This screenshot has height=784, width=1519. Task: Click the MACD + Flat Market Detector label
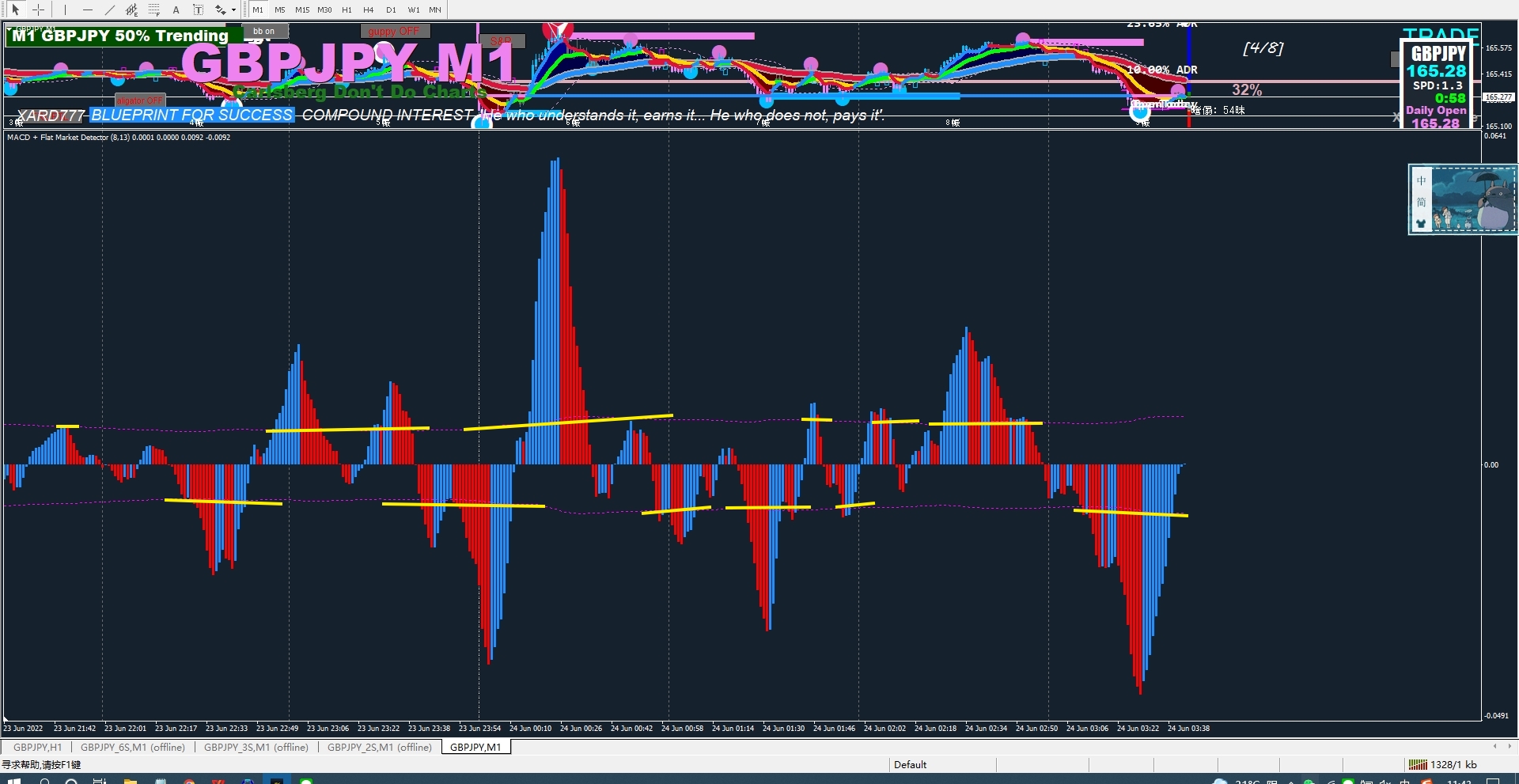tap(119, 137)
